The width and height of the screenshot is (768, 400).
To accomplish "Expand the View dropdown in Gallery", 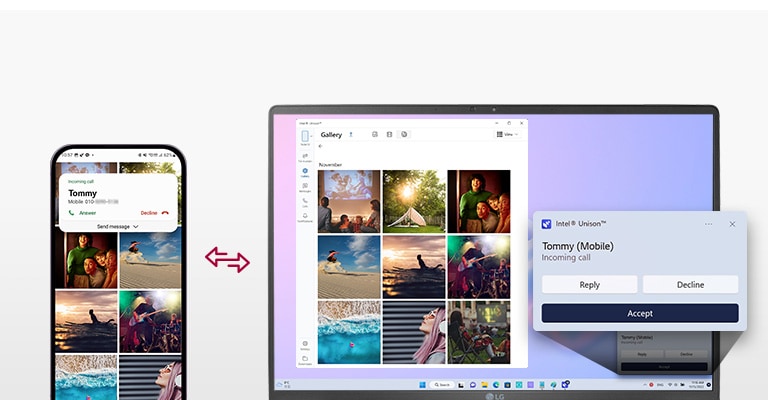I will point(507,134).
